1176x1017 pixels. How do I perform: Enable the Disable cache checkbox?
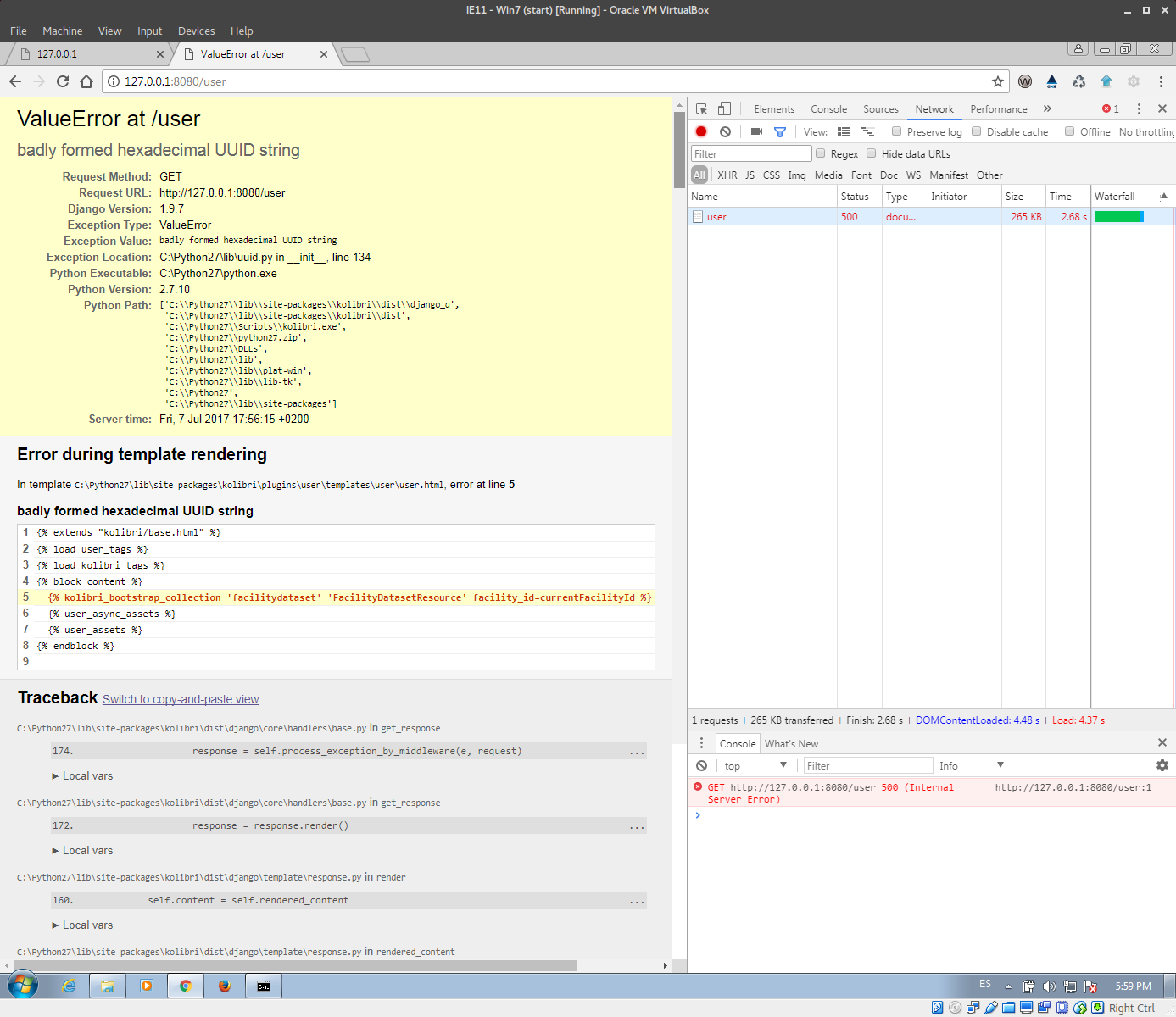click(977, 131)
